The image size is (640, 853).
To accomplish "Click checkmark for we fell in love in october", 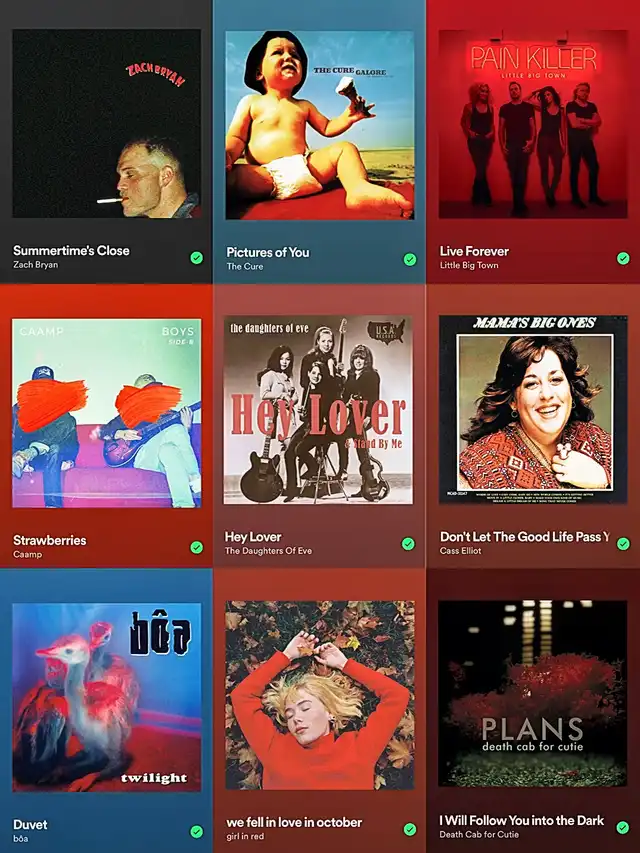I will click(410, 829).
